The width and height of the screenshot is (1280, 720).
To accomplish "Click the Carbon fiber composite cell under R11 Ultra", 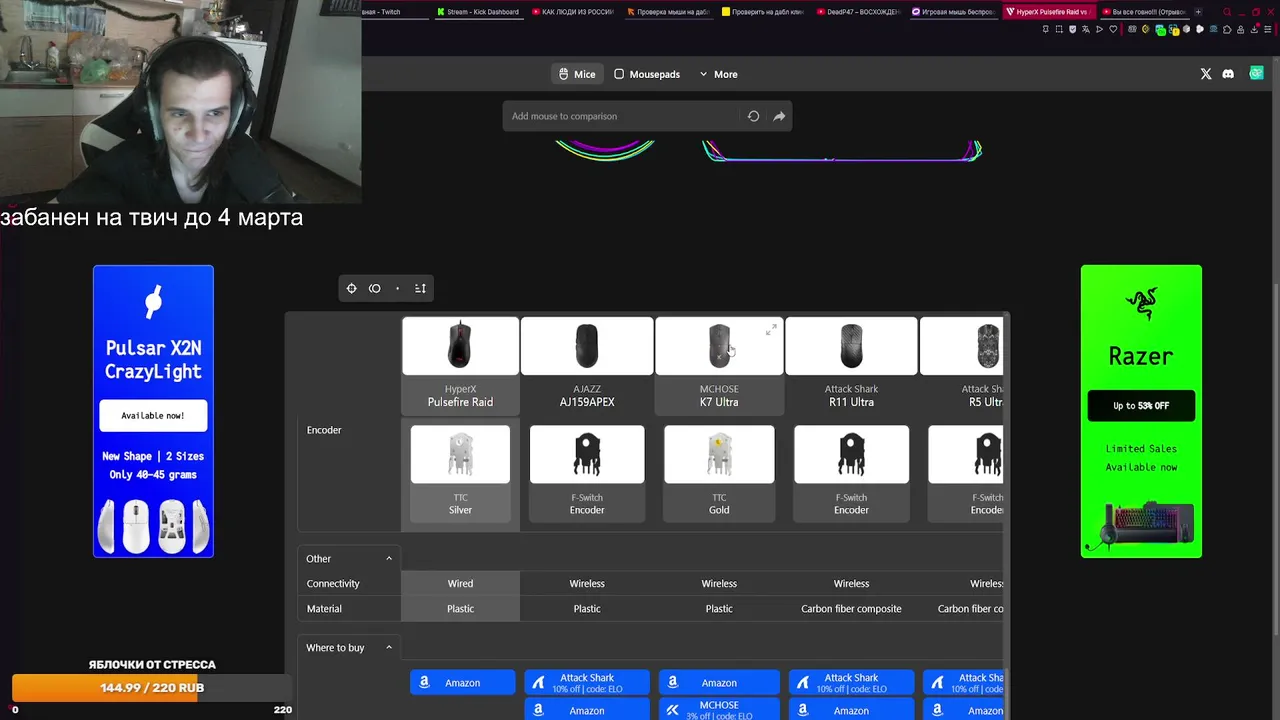I will click(851, 609).
